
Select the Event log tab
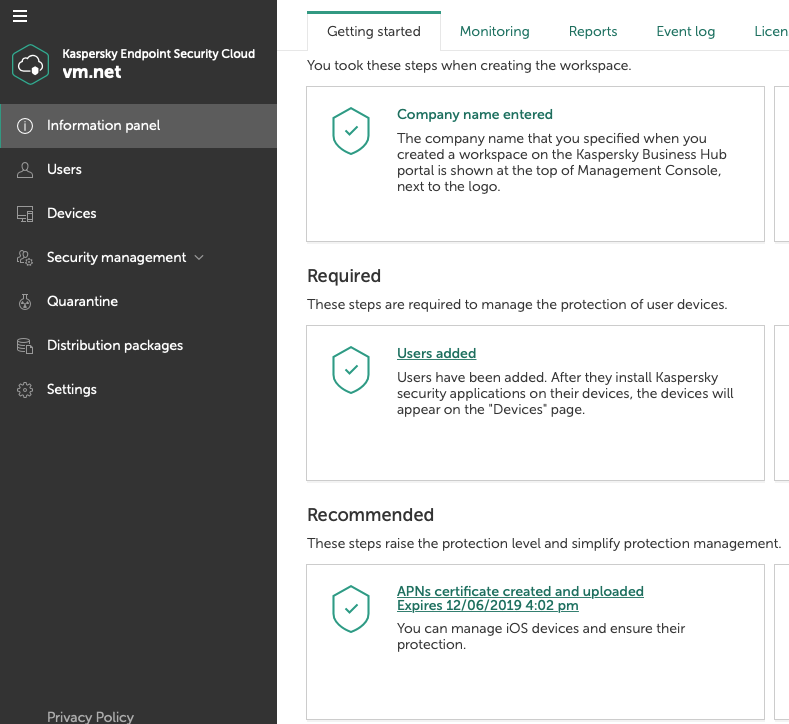pyautogui.click(x=685, y=32)
